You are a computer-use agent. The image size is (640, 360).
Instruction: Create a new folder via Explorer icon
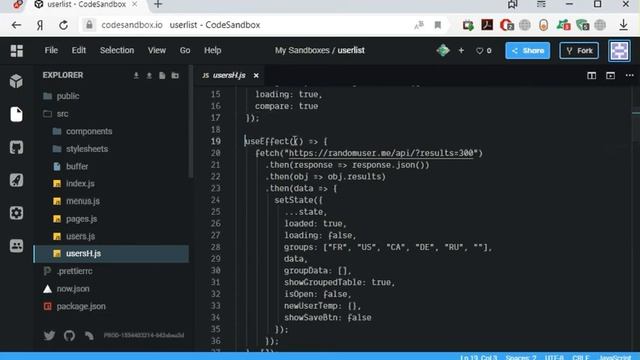pyautogui.click(x=175, y=76)
